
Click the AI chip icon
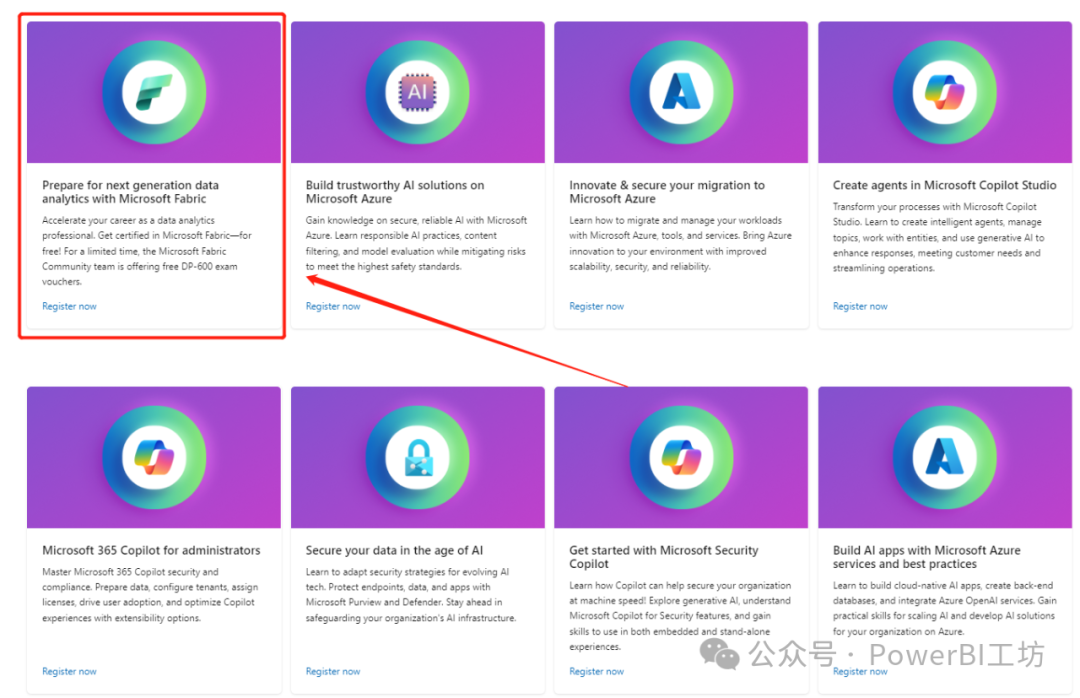417,92
